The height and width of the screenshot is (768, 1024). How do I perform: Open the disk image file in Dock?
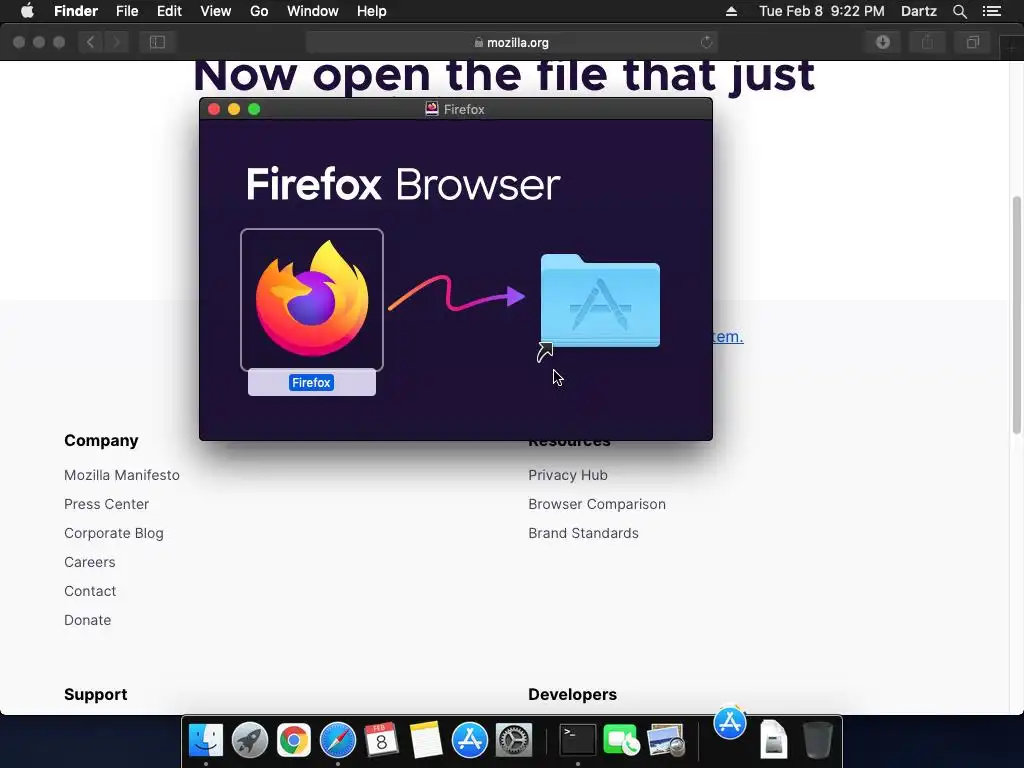(774, 739)
